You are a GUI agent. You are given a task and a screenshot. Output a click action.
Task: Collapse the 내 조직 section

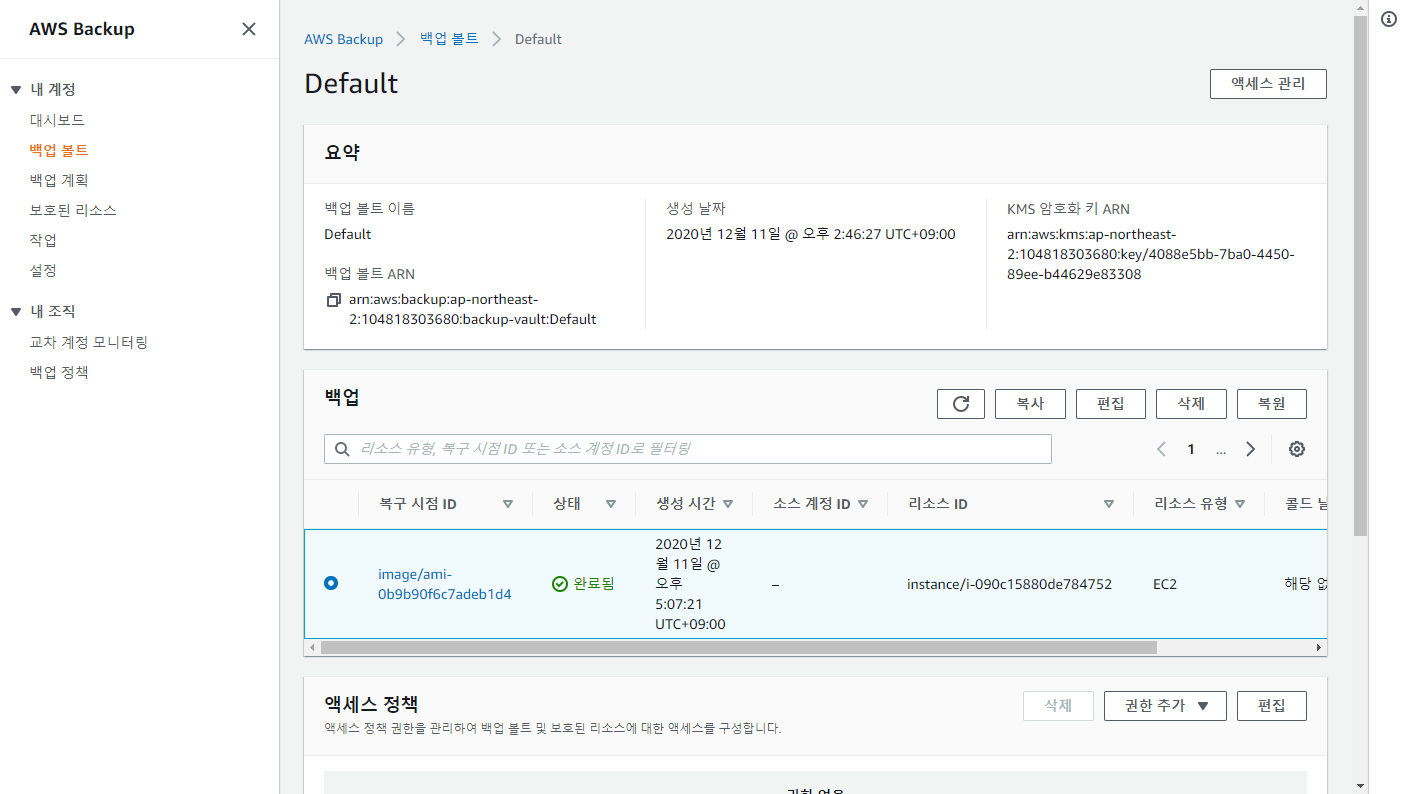tap(16, 312)
